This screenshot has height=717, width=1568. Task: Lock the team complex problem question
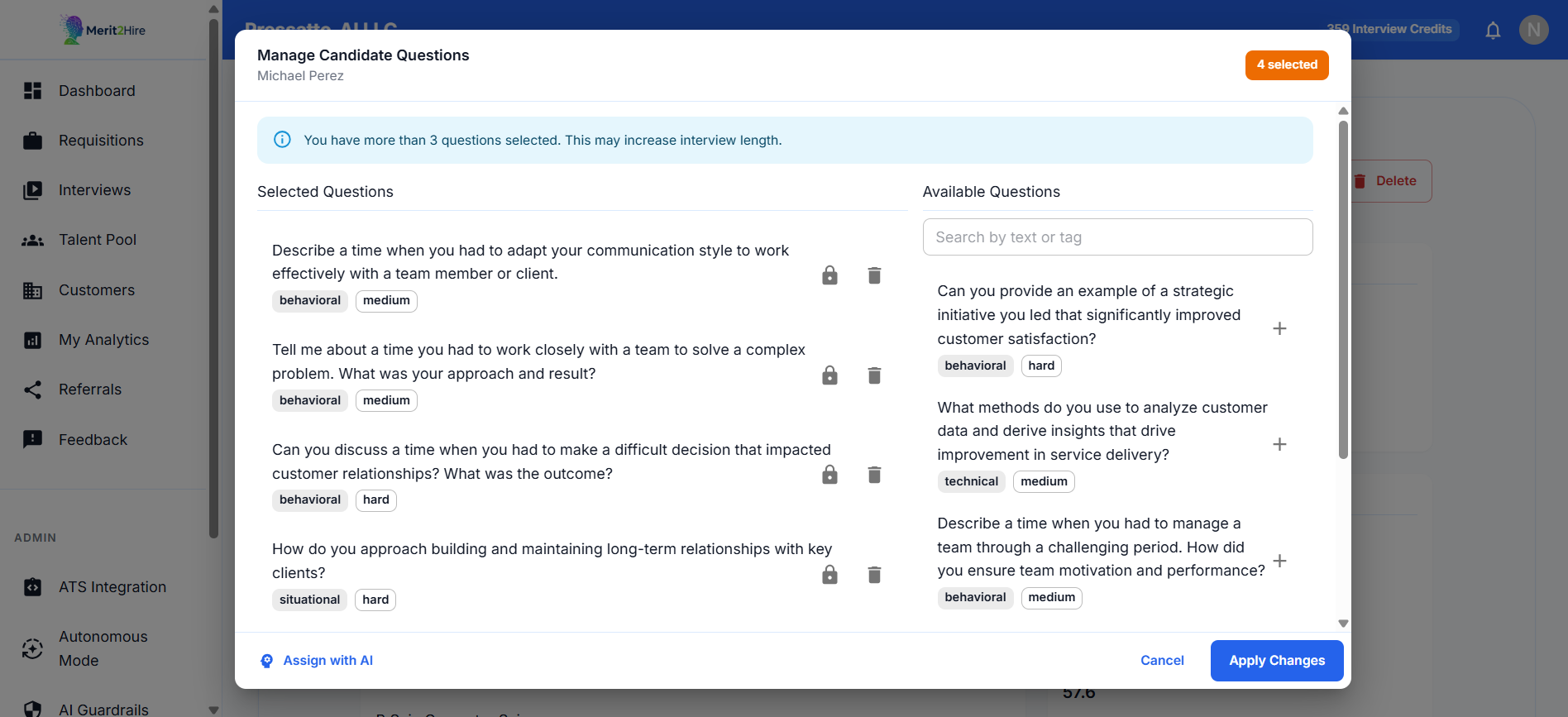click(829, 375)
